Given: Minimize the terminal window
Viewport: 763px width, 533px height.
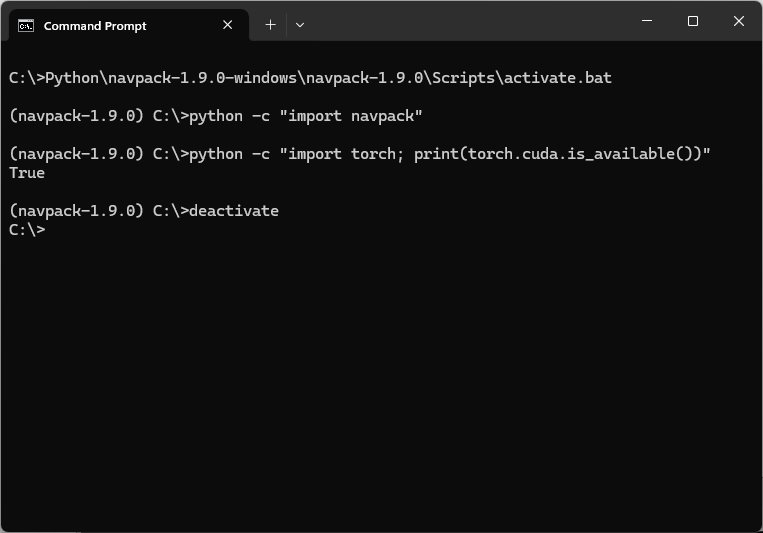Looking at the screenshot, I should tap(647, 21).
